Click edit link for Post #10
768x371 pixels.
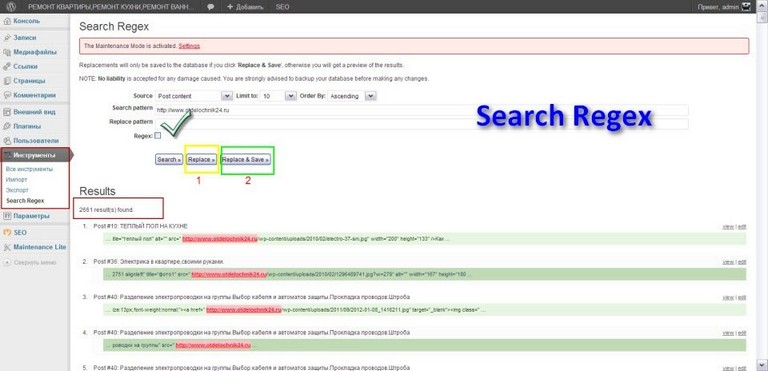(742, 226)
